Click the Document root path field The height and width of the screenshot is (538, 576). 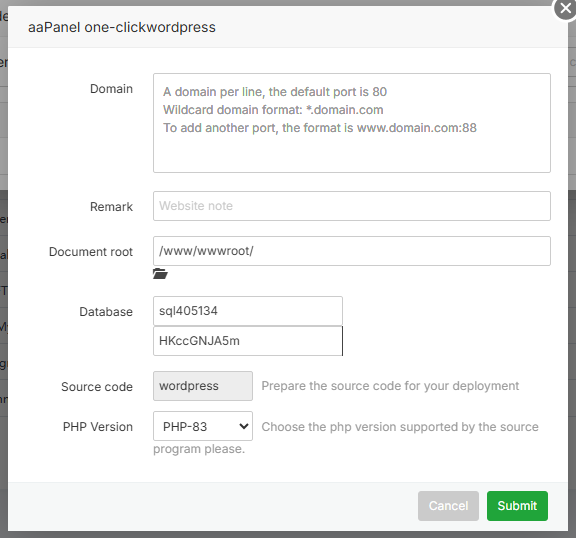tap(352, 251)
